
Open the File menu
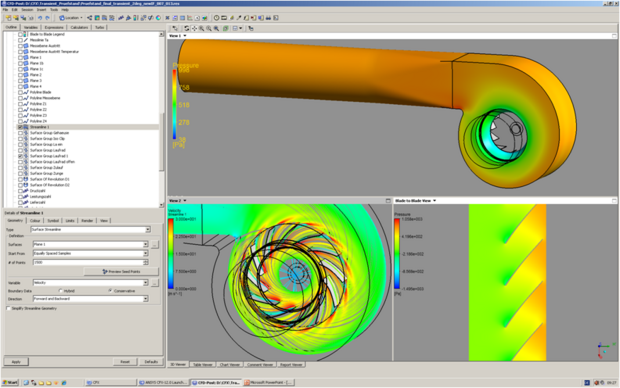click(5, 9)
